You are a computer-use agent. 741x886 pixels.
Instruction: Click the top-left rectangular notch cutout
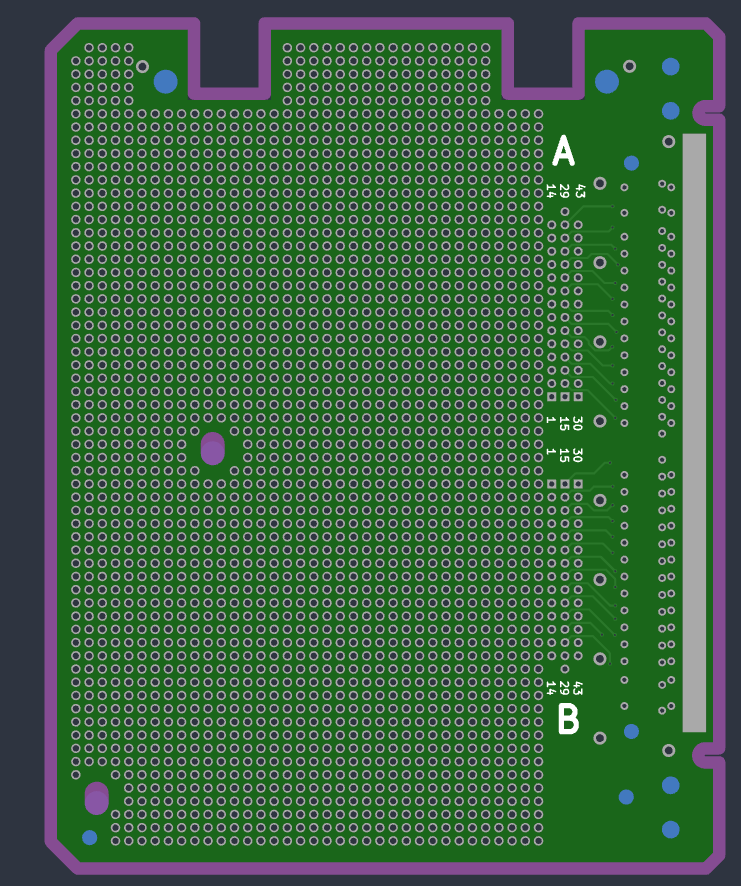pyautogui.click(x=230, y=55)
